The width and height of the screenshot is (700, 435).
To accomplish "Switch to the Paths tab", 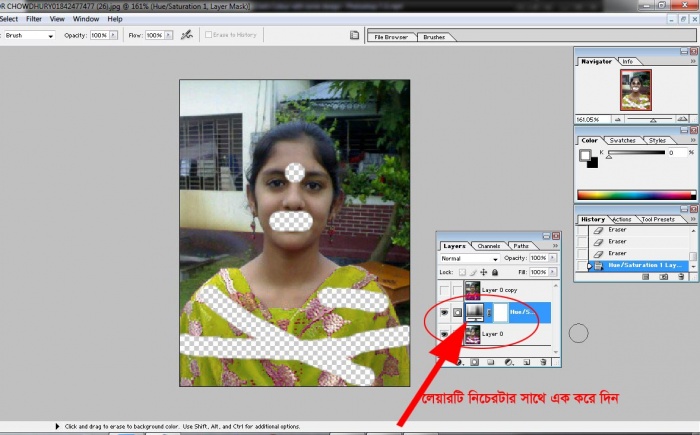I will click(521, 246).
